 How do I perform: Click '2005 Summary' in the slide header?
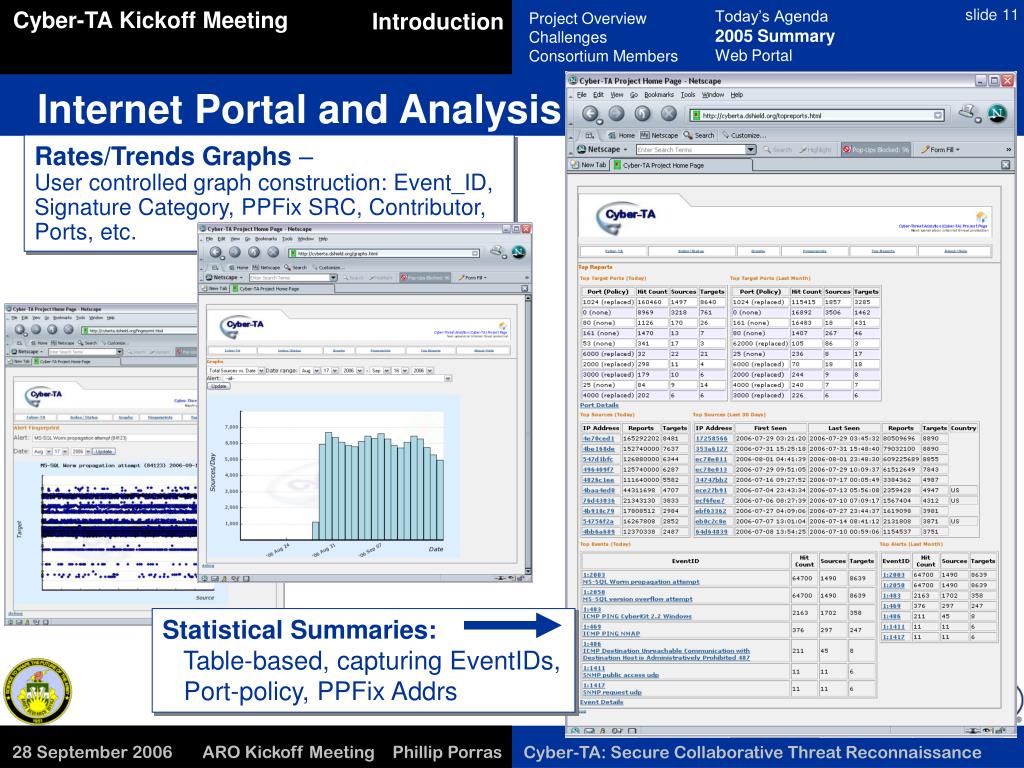[775, 36]
